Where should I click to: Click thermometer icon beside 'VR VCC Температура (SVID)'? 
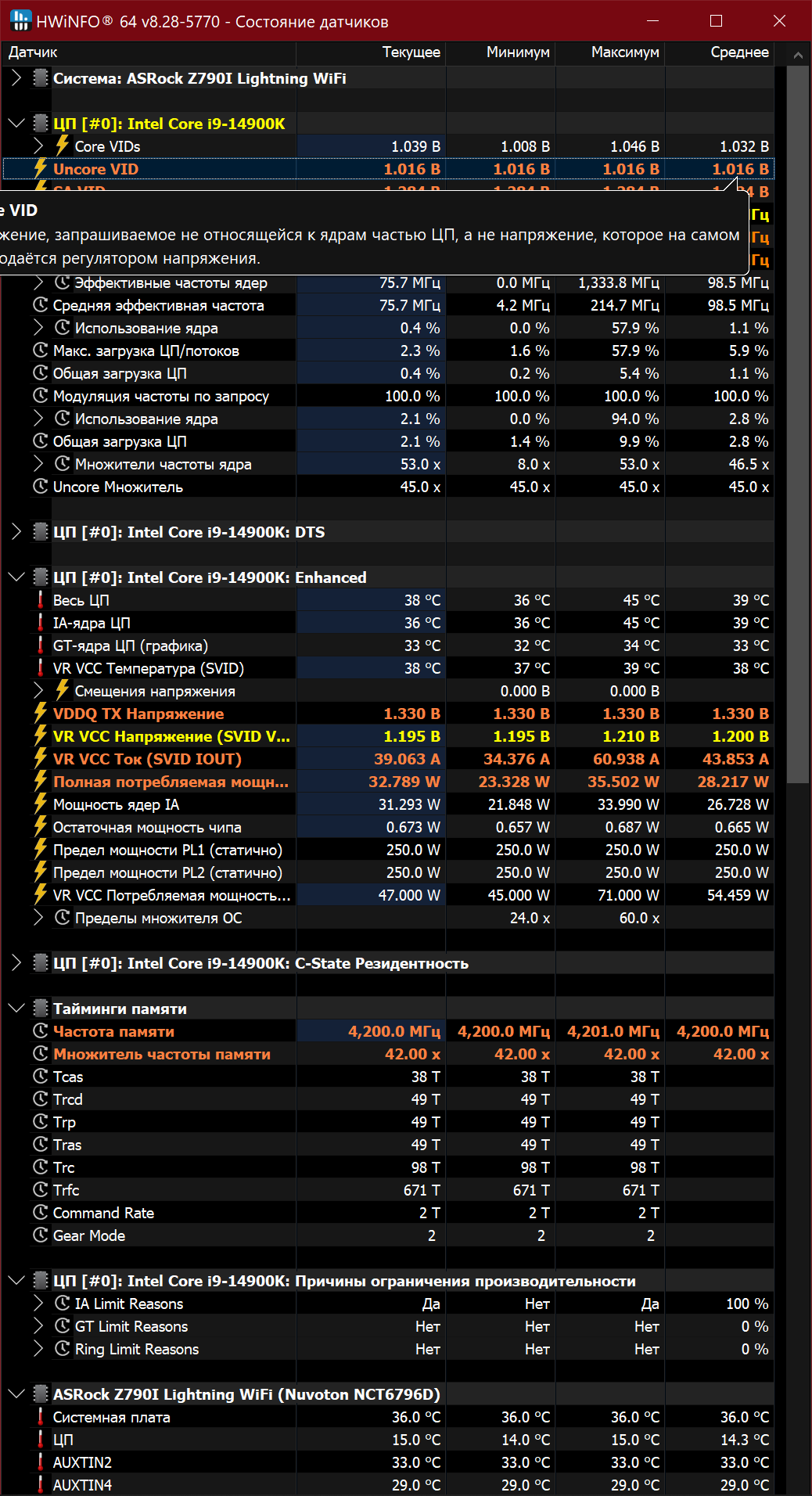41,668
